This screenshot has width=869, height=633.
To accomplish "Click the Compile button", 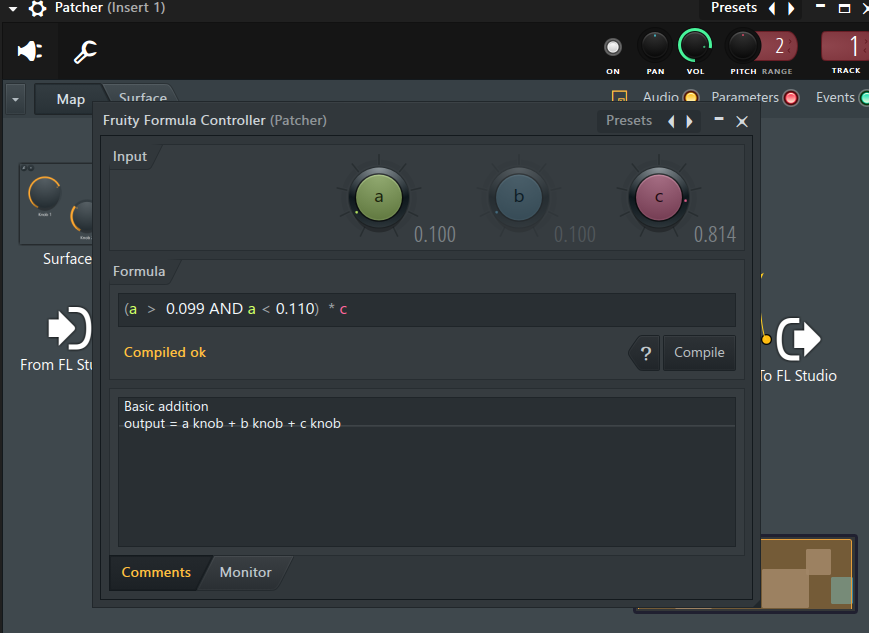I will pos(699,353).
